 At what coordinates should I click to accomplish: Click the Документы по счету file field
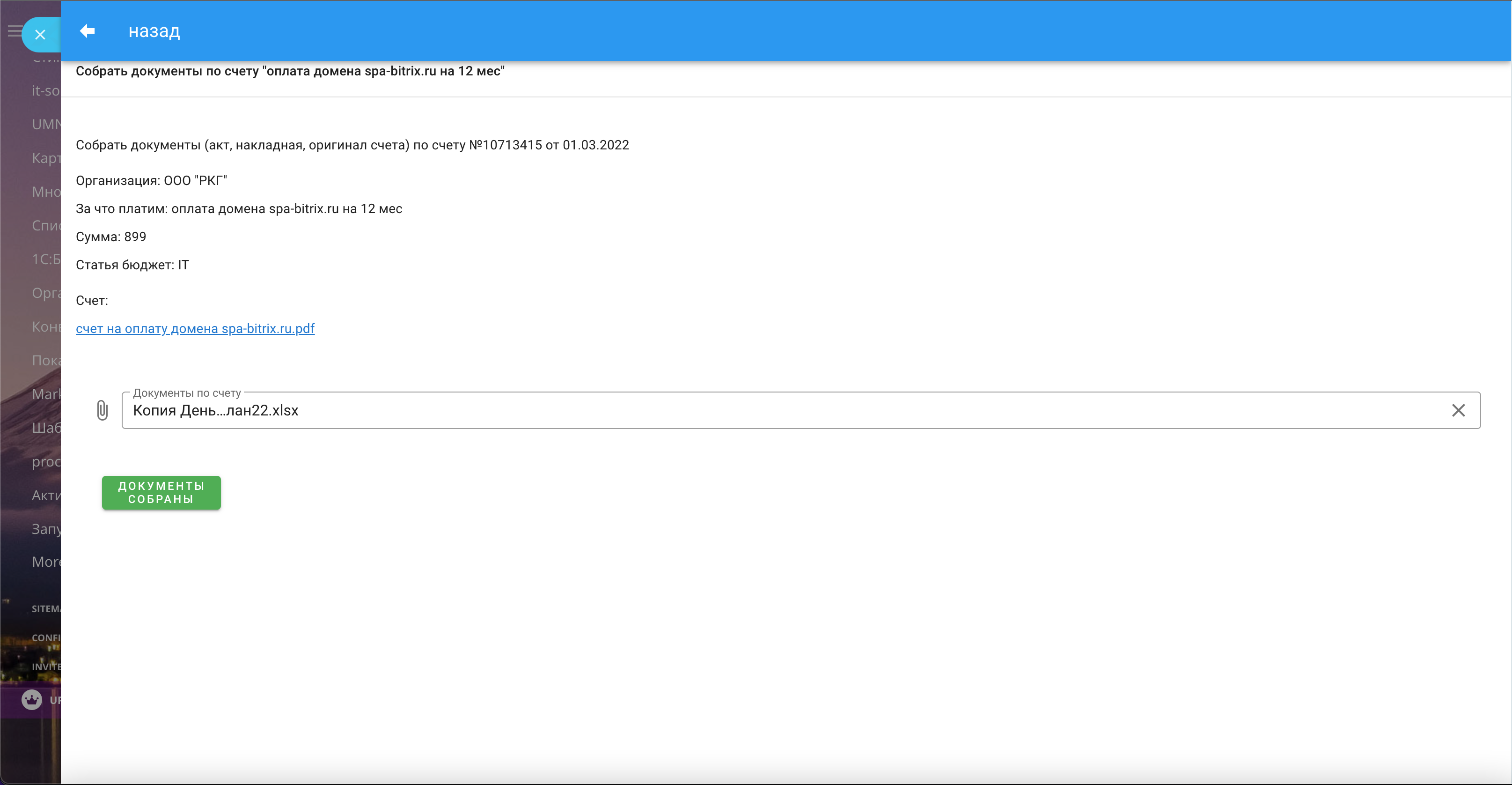(763, 410)
